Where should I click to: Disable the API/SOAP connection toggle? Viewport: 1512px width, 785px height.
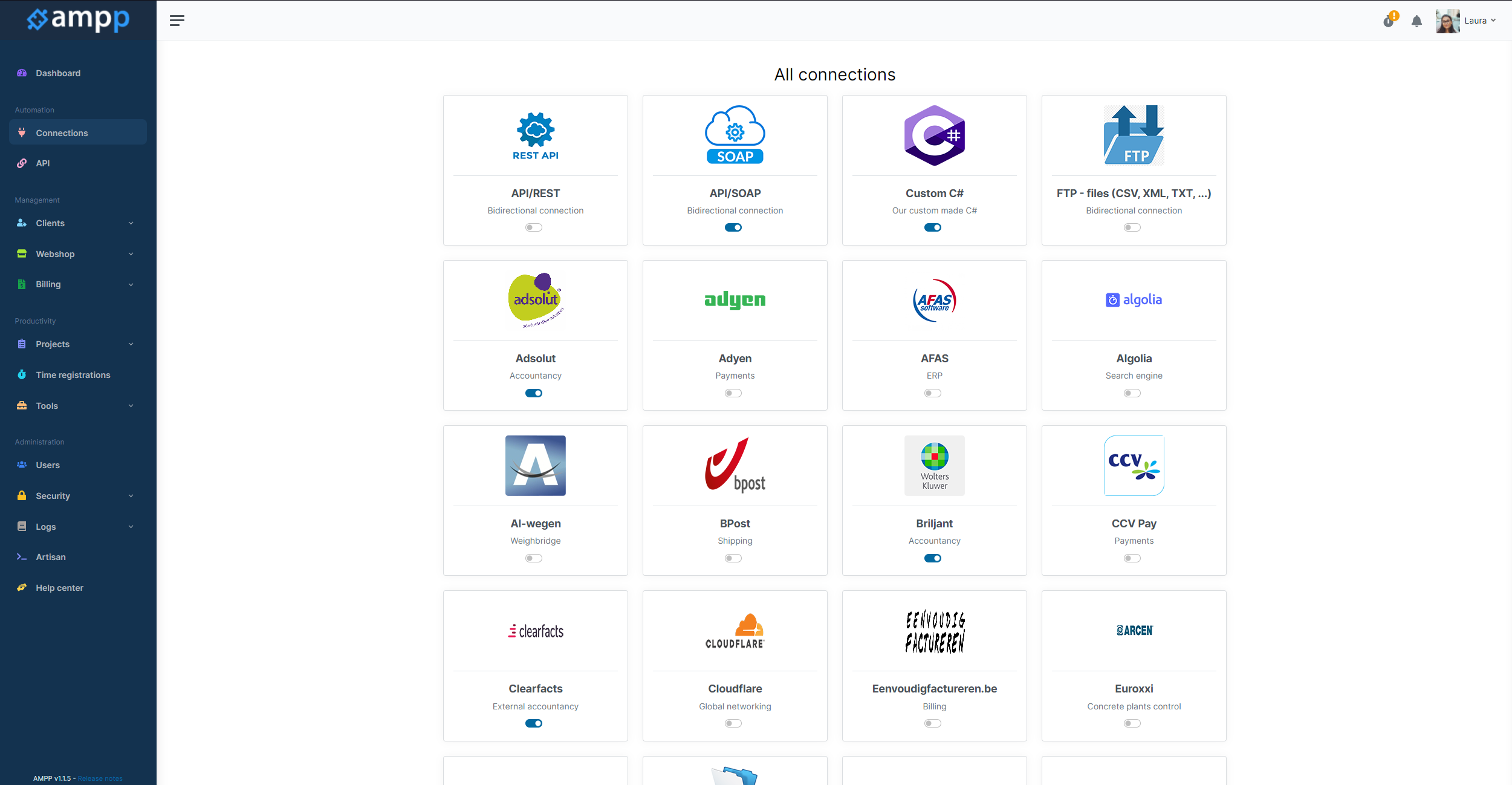coord(733,227)
